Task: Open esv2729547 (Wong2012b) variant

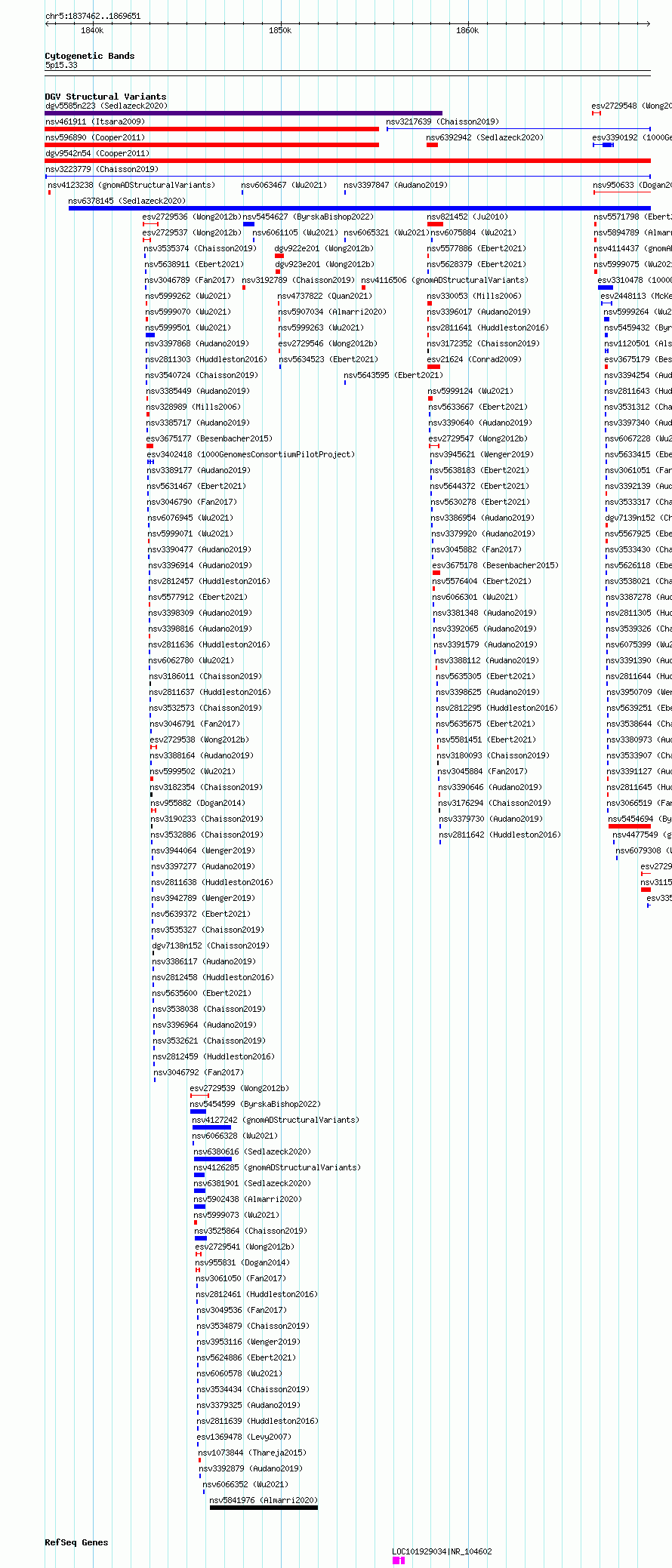Action: (x=478, y=438)
